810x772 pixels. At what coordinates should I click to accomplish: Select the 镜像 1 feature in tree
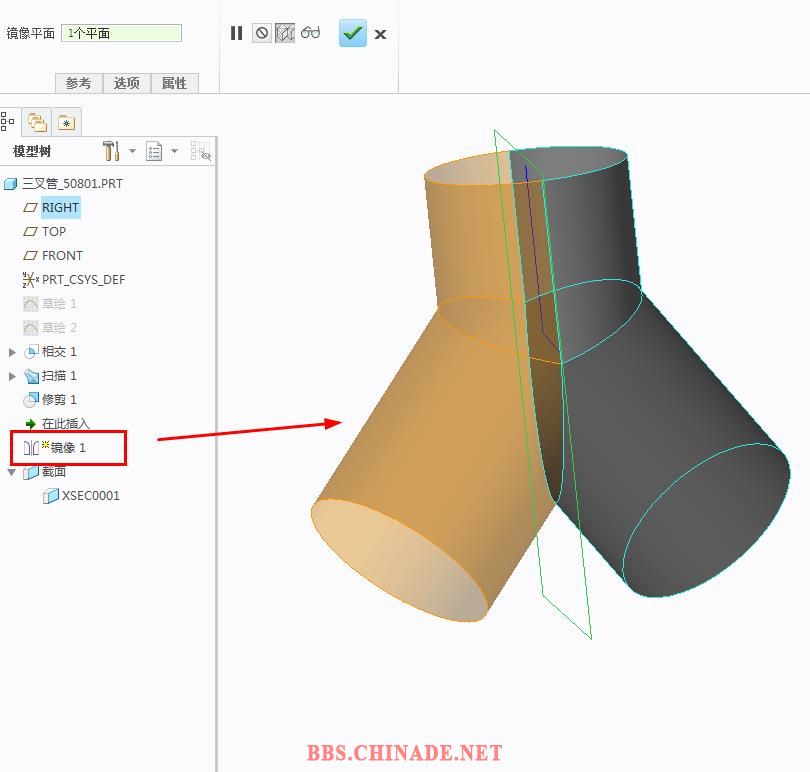pos(68,448)
